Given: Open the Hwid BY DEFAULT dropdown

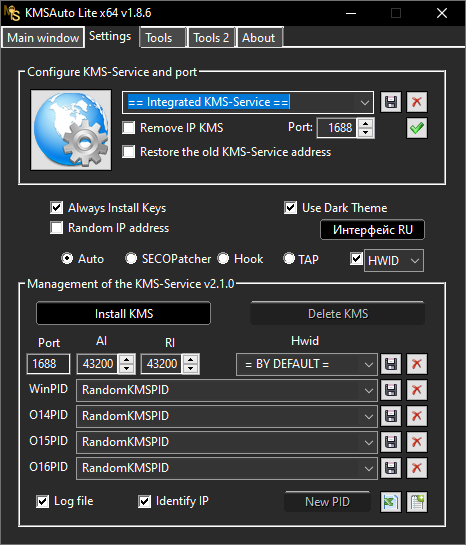Looking at the screenshot, I should click(x=369, y=365).
